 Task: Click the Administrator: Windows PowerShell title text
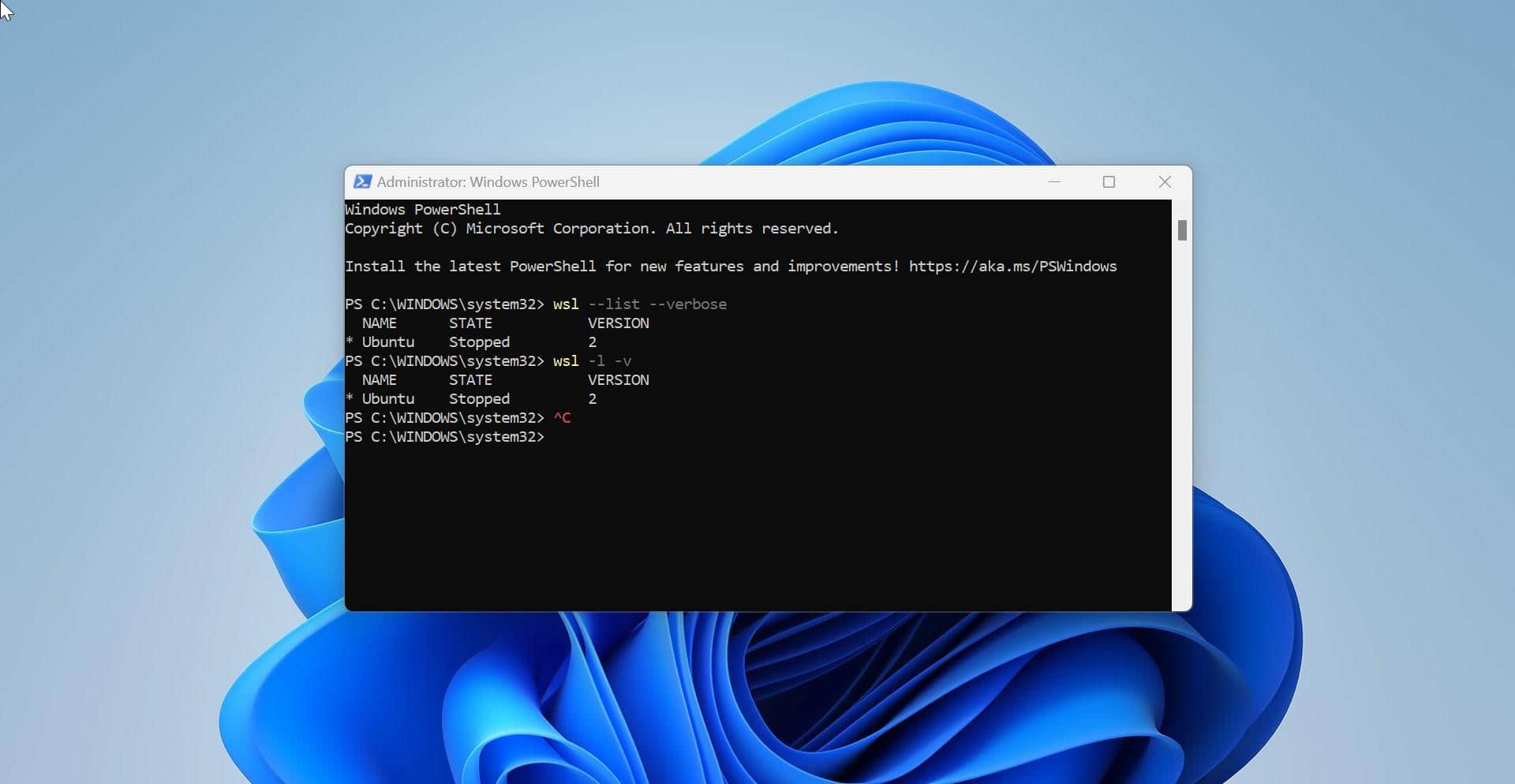[x=488, y=181]
